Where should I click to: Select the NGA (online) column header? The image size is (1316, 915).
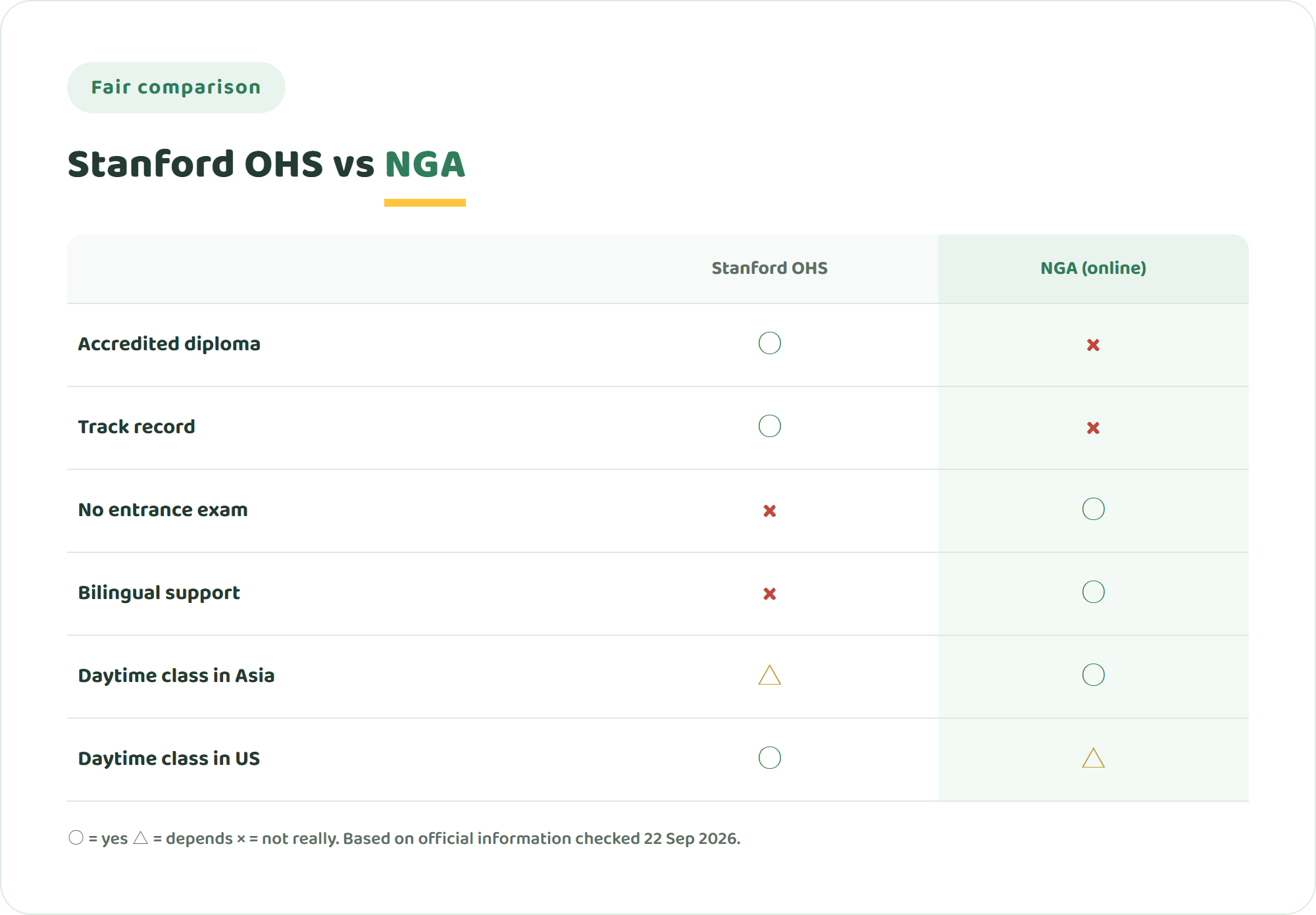click(x=1093, y=268)
